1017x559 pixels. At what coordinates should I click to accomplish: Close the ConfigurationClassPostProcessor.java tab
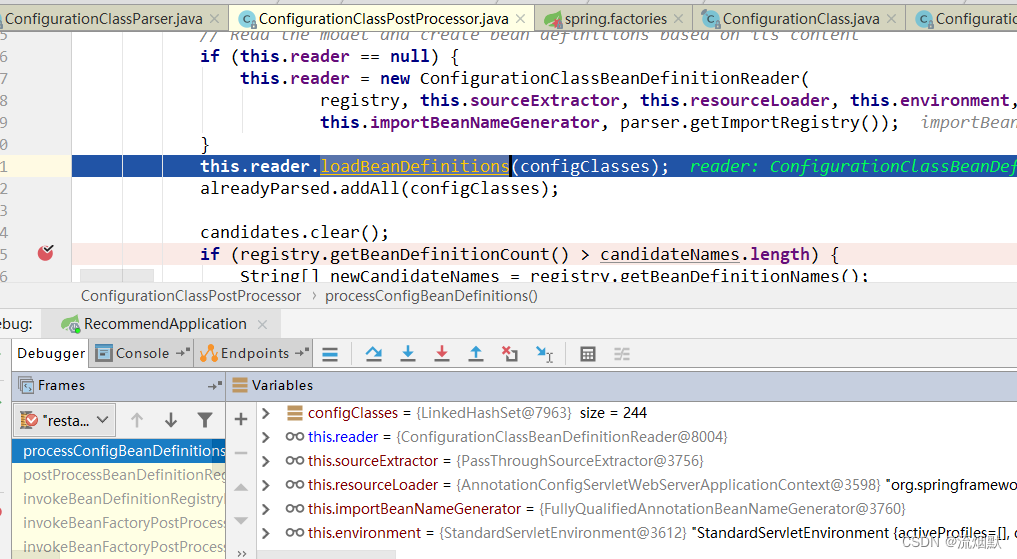click(x=520, y=19)
